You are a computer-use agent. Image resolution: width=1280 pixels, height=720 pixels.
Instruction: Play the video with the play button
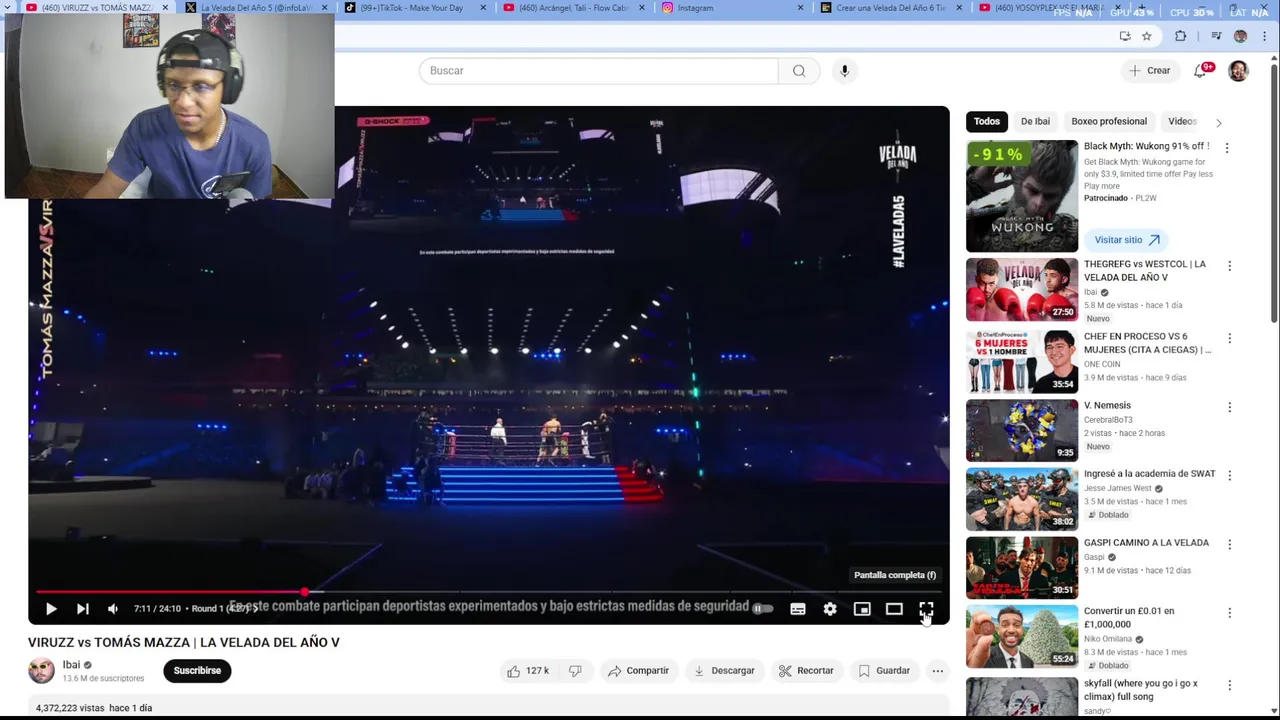click(51, 609)
